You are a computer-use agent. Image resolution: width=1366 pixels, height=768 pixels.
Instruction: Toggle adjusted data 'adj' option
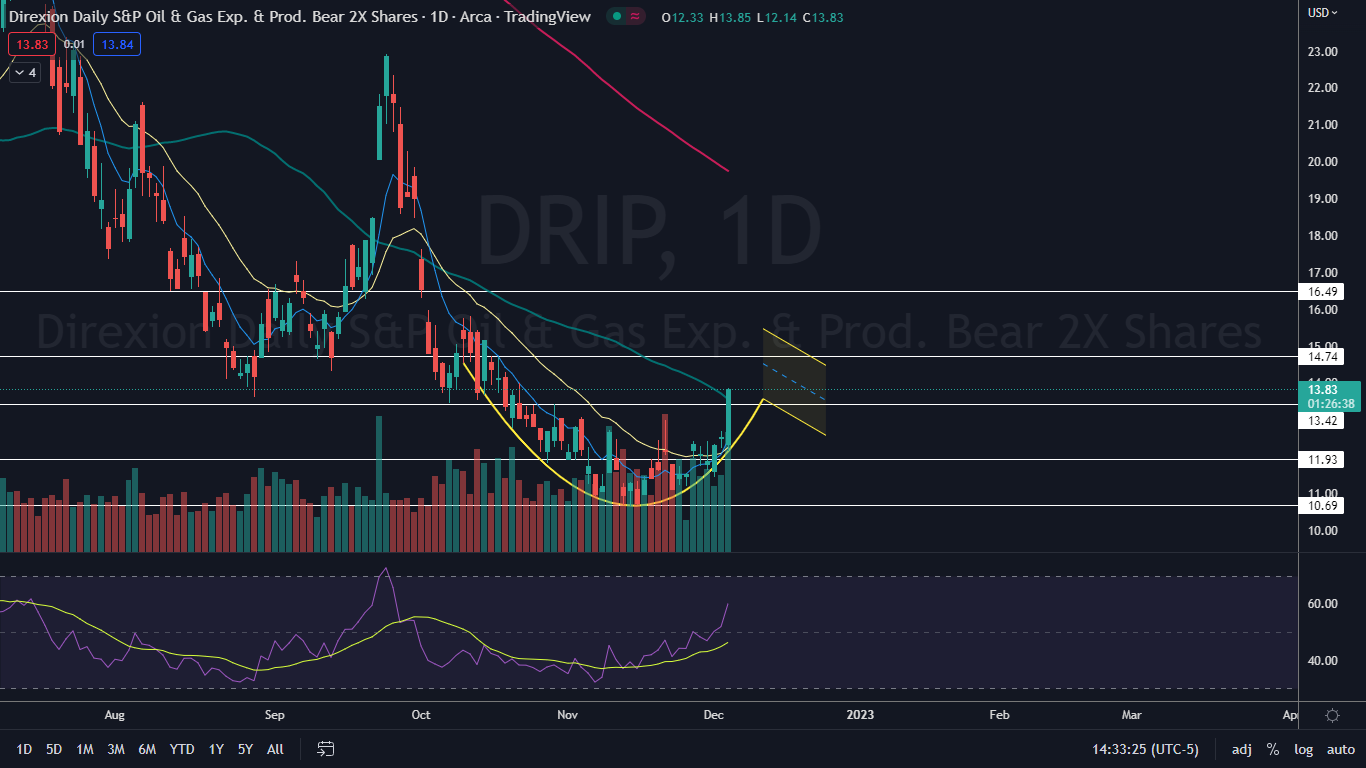1242,749
